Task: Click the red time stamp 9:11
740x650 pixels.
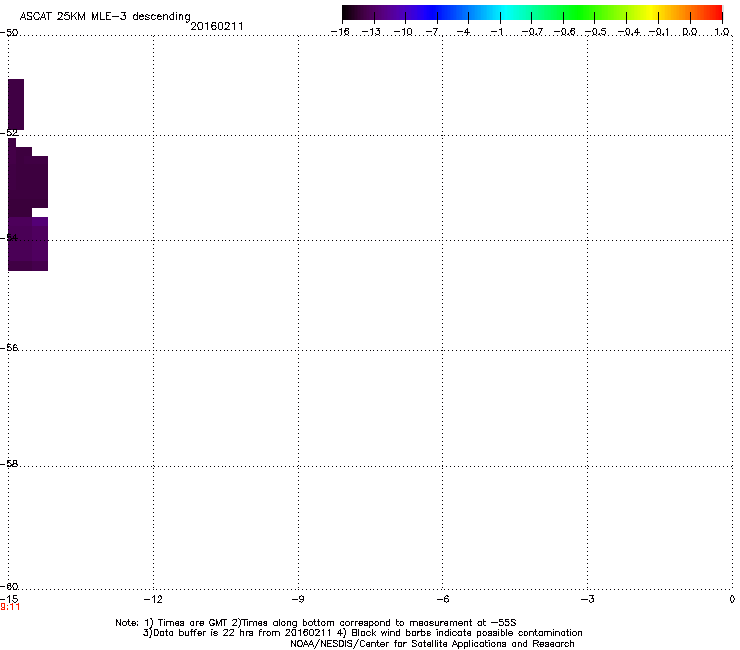Action: (x=10, y=607)
